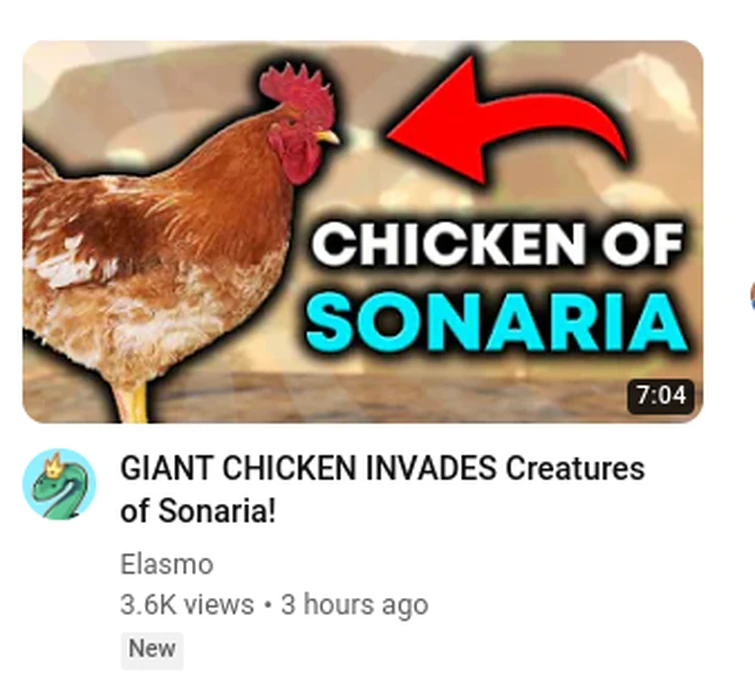Screen dimensions: 755x686
Task: Click the "of Sonaria!" title line
Action: tap(198, 510)
